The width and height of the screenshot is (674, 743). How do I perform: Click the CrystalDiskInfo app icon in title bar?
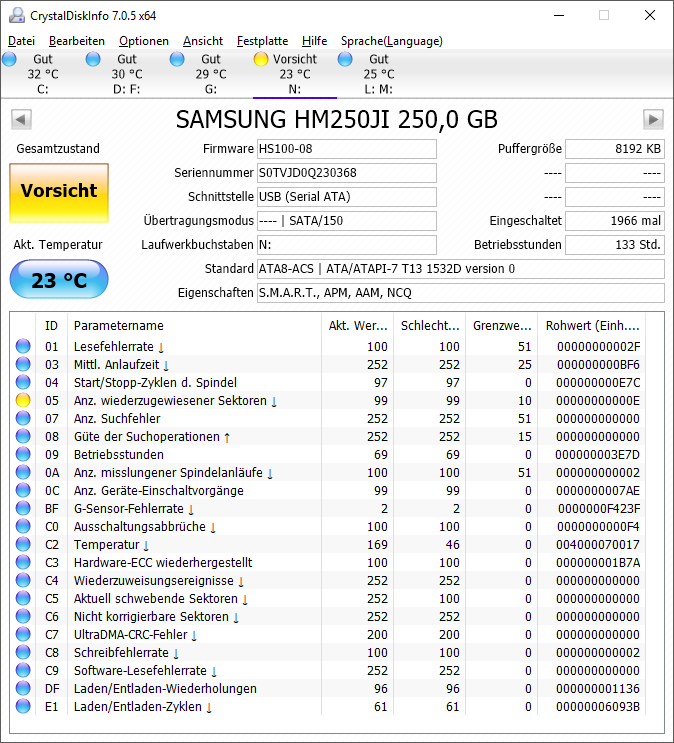[17, 16]
